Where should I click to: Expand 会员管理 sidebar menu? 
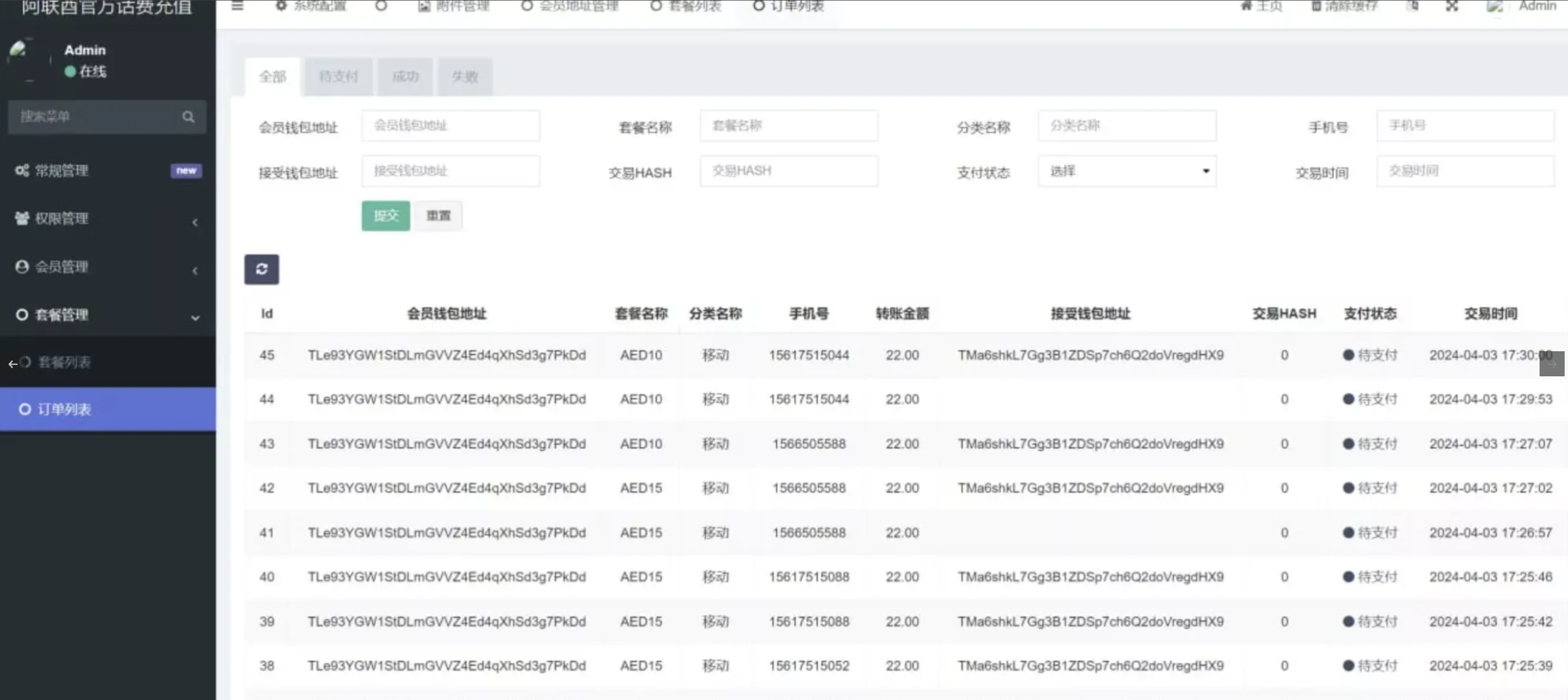(x=62, y=267)
